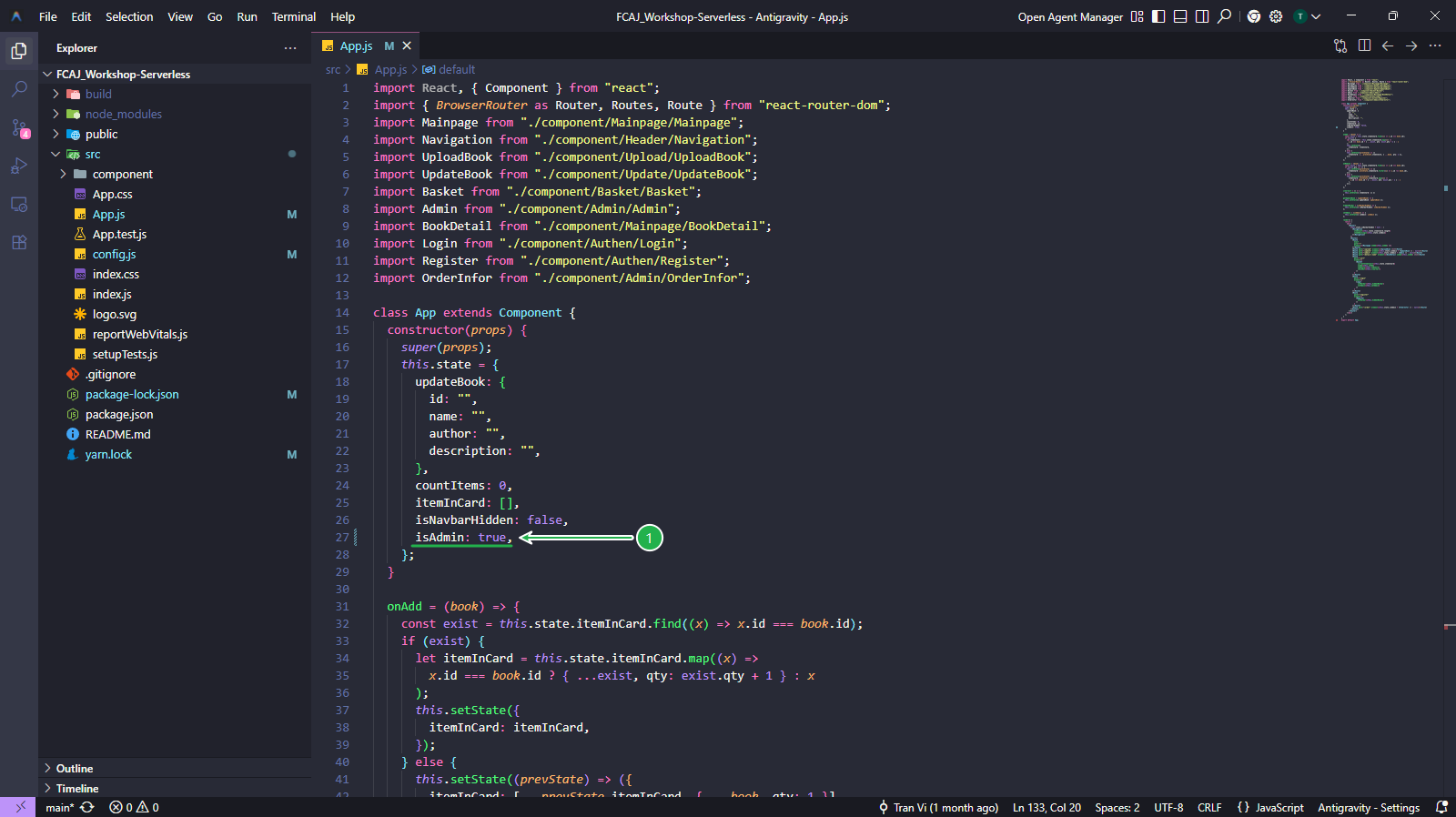This screenshot has height=817, width=1456.
Task: Open the Edit menu
Action: click(81, 16)
